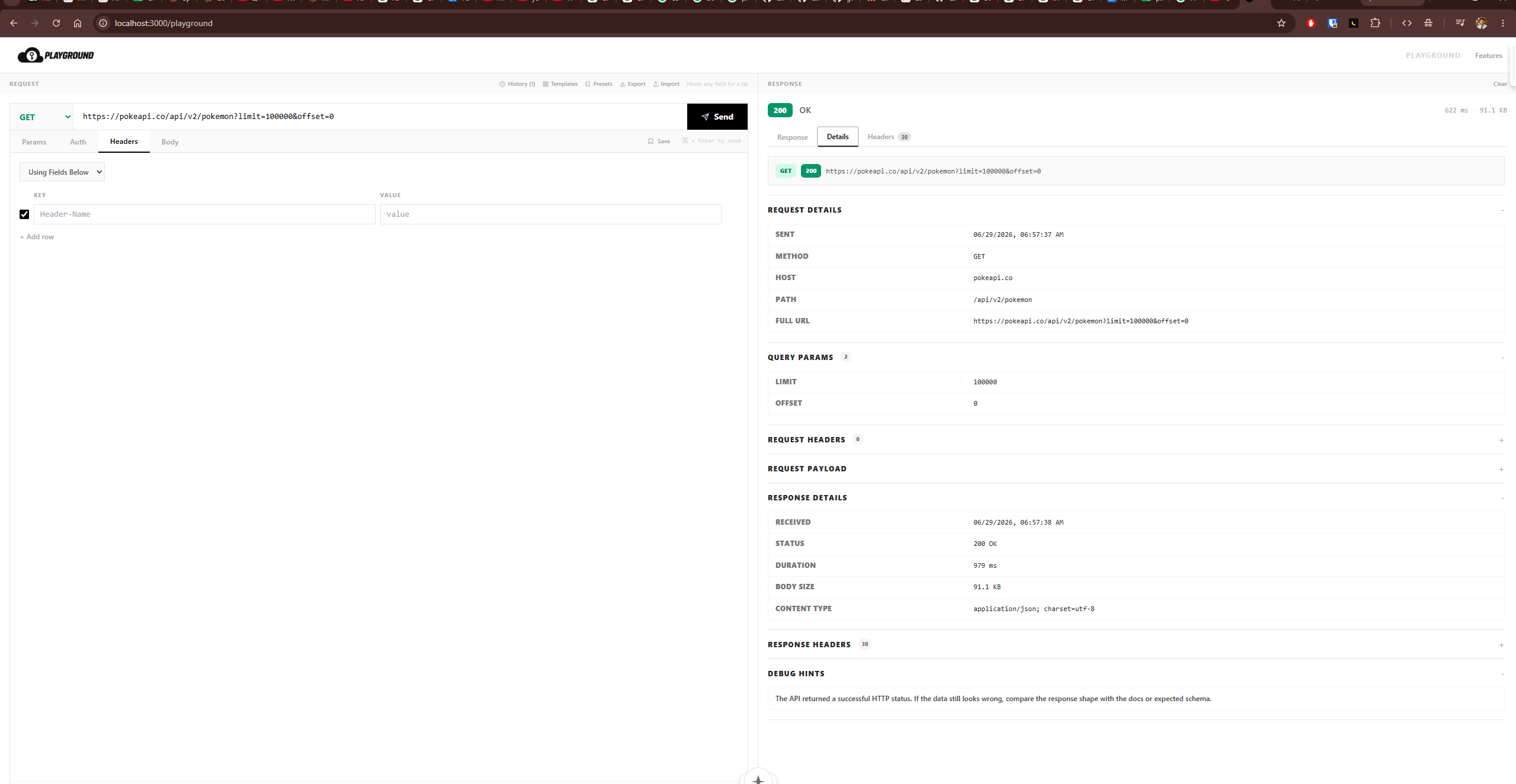Open the code brackets devtools icon
The width and height of the screenshot is (1516, 784).
click(1407, 23)
